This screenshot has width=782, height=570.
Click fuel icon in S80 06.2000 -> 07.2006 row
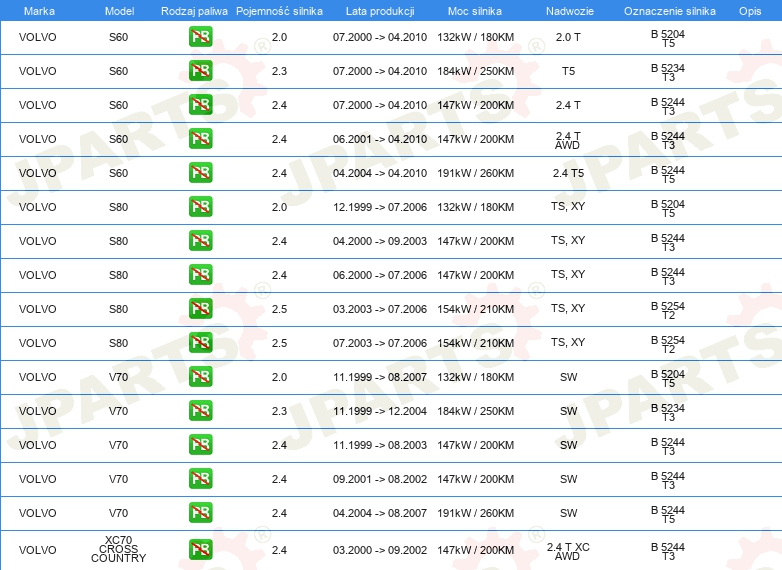[x=200, y=274]
